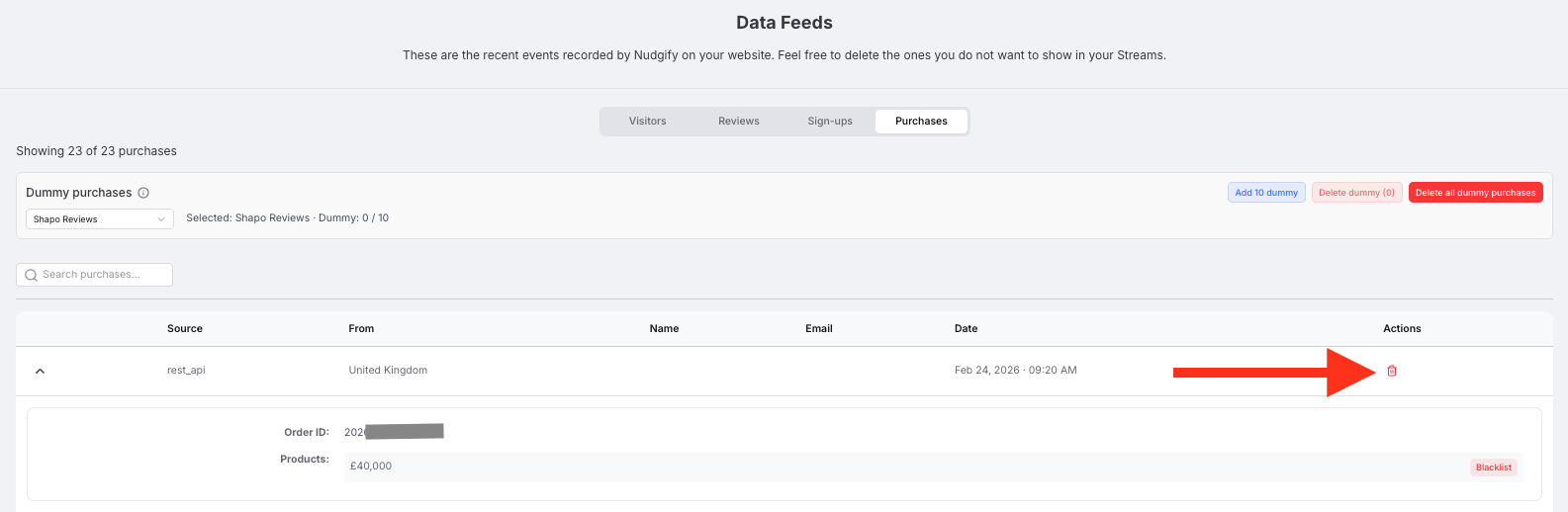Click the From column header
This screenshot has height=512, width=1568.
(361, 328)
